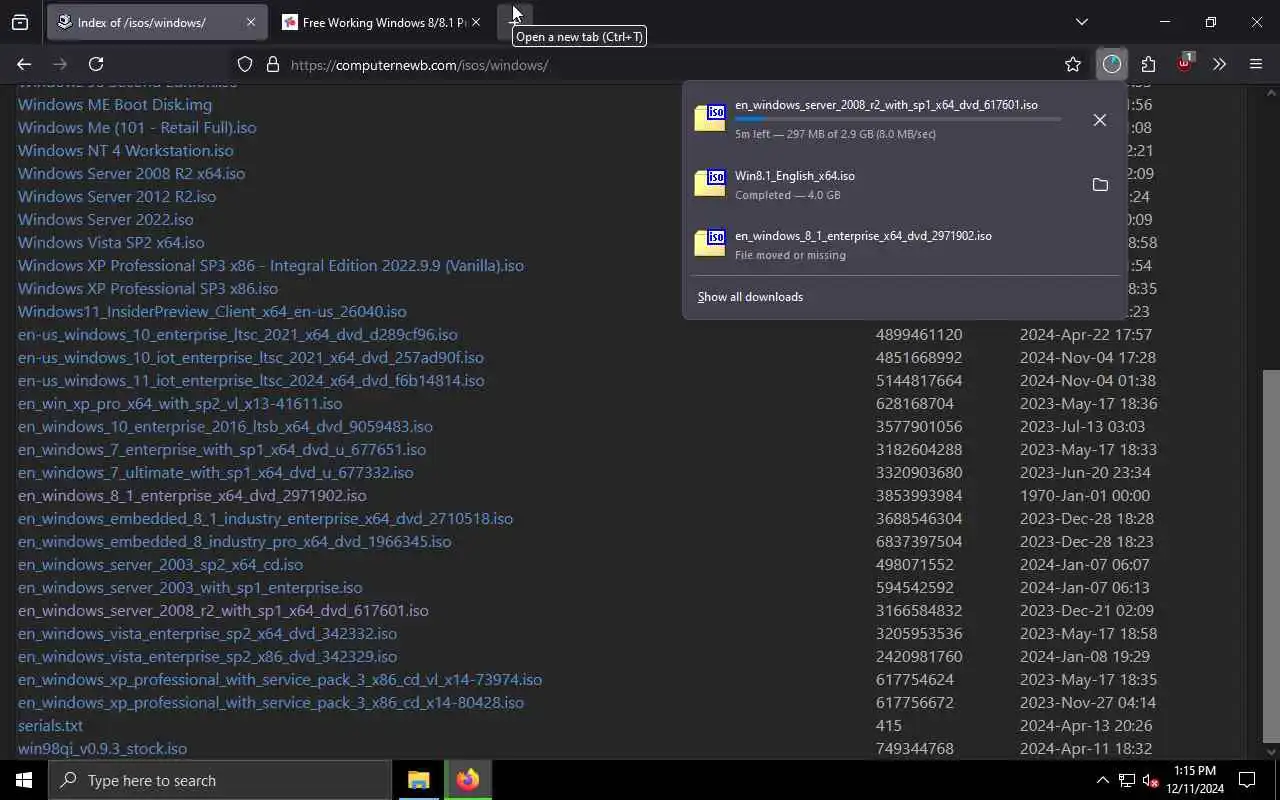Download Windows Vista SP2 x64.iso

[x=111, y=242]
